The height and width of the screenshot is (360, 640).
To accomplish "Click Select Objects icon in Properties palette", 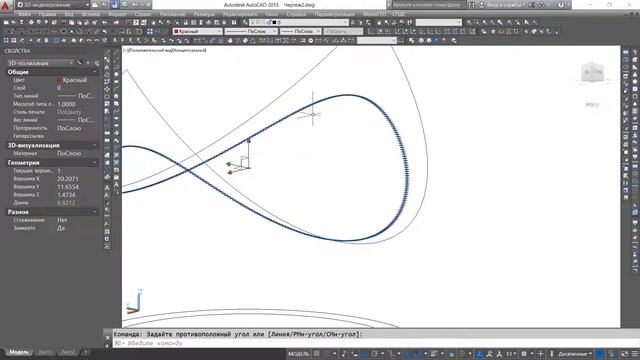I will 88,63.
